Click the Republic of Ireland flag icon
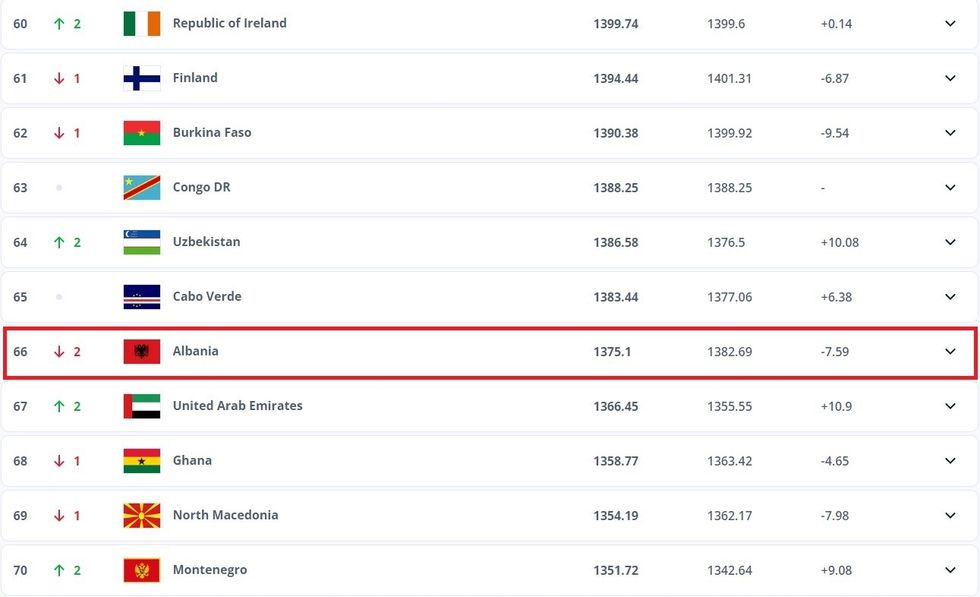Viewport: 980px width, 597px height. pos(141,24)
